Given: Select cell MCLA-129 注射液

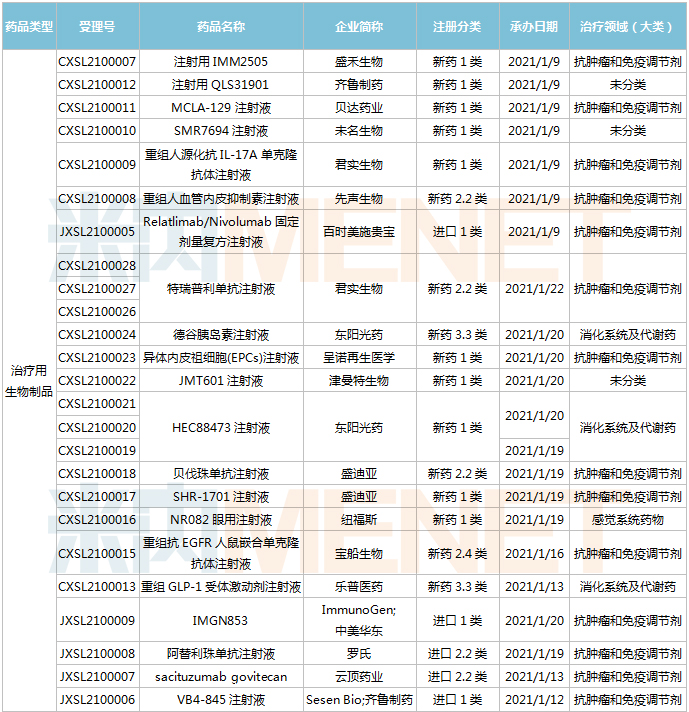Looking at the screenshot, I should tap(221, 108).
